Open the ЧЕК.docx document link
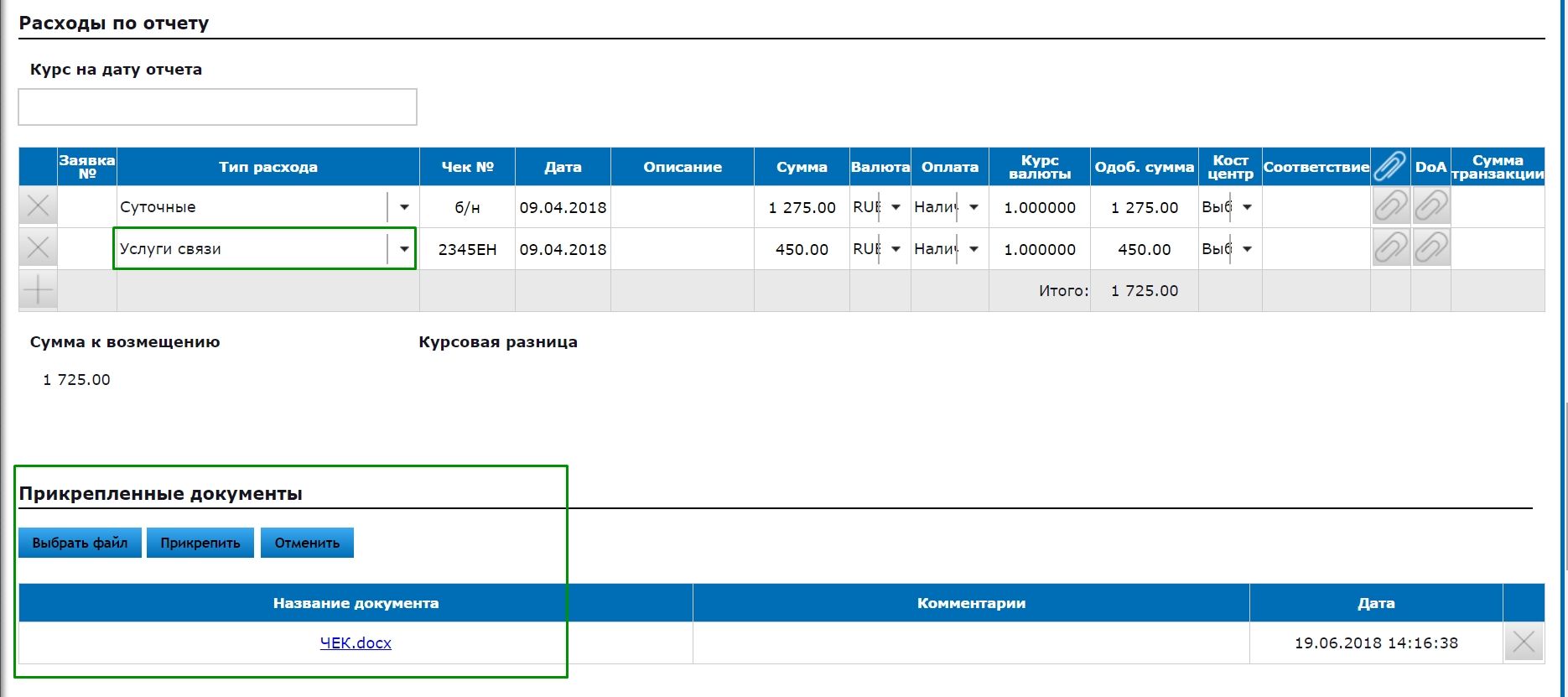This screenshot has width=1568, height=697. point(356,643)
